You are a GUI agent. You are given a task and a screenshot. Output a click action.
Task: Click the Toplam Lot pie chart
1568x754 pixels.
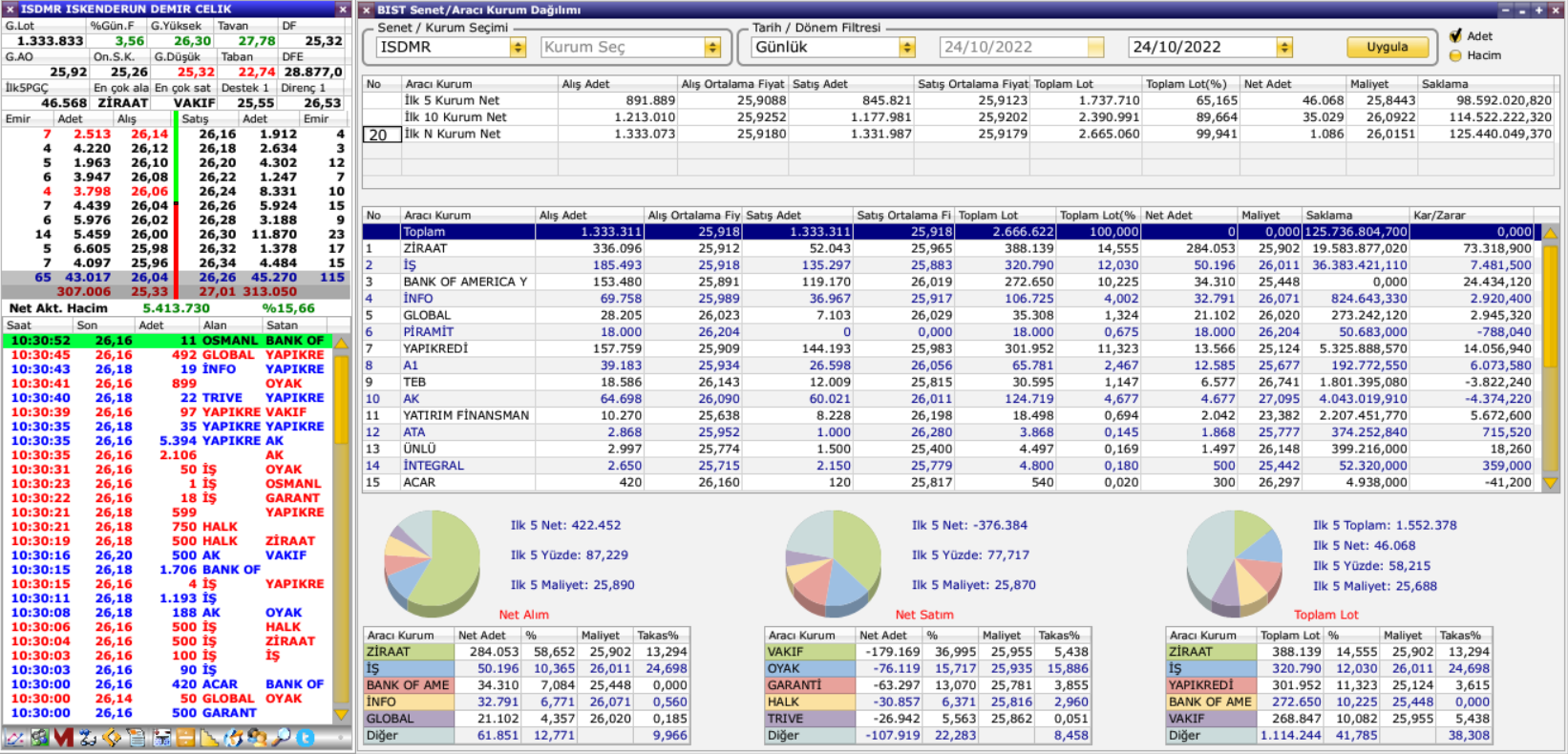tap(1234, 564)
